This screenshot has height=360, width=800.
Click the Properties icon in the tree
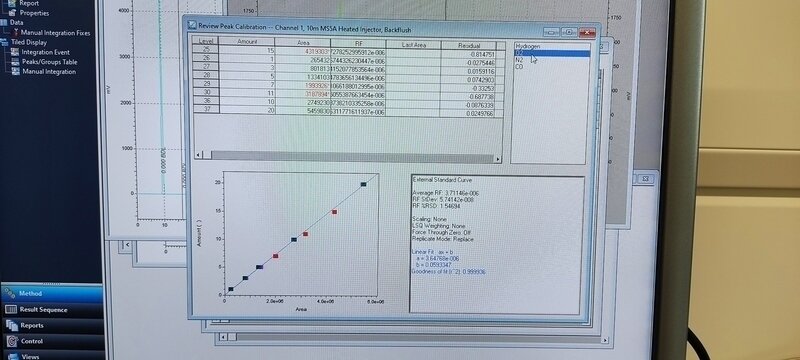(12, 13)
